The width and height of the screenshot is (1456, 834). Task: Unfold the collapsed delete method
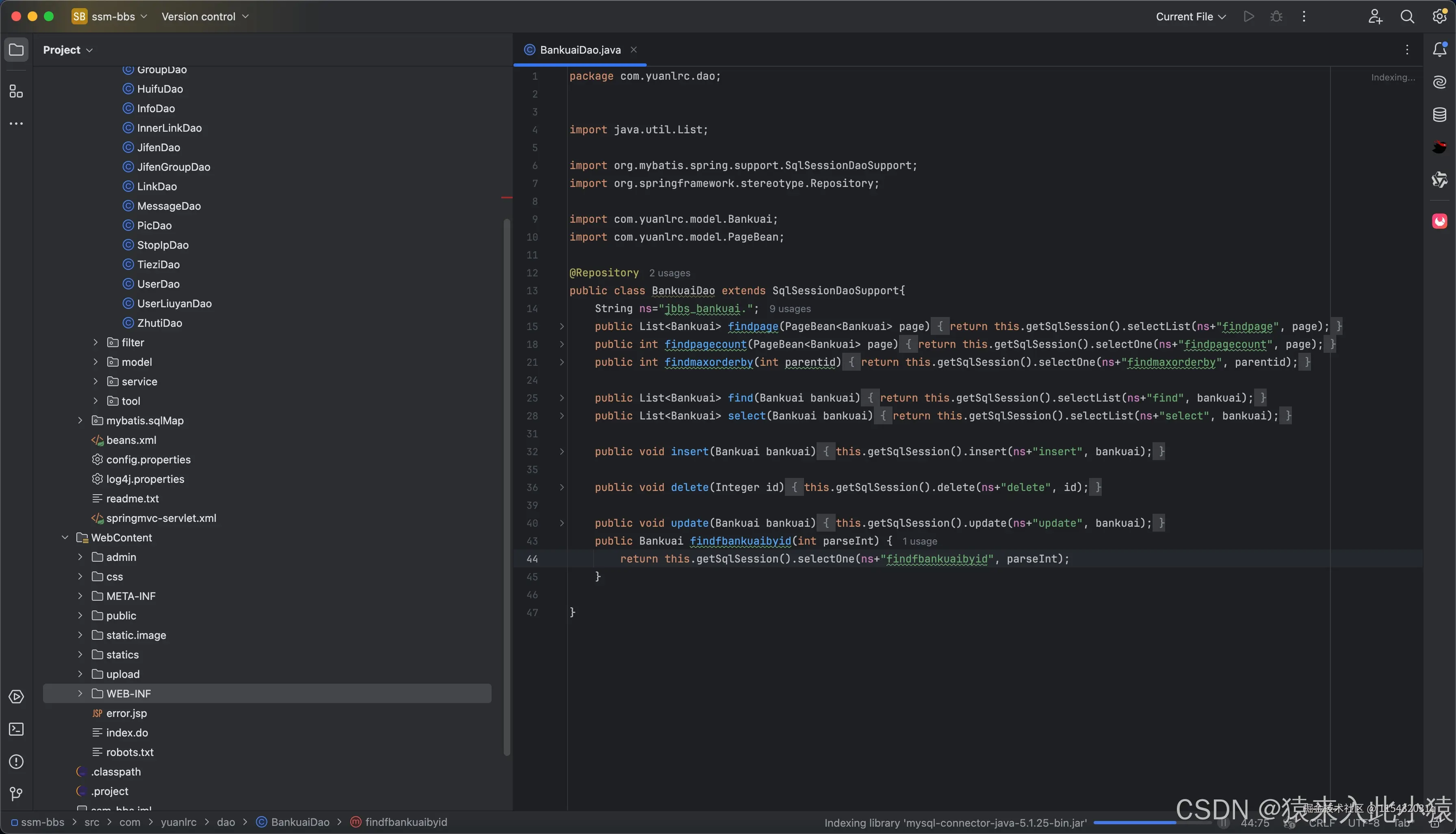click(562, 487)
